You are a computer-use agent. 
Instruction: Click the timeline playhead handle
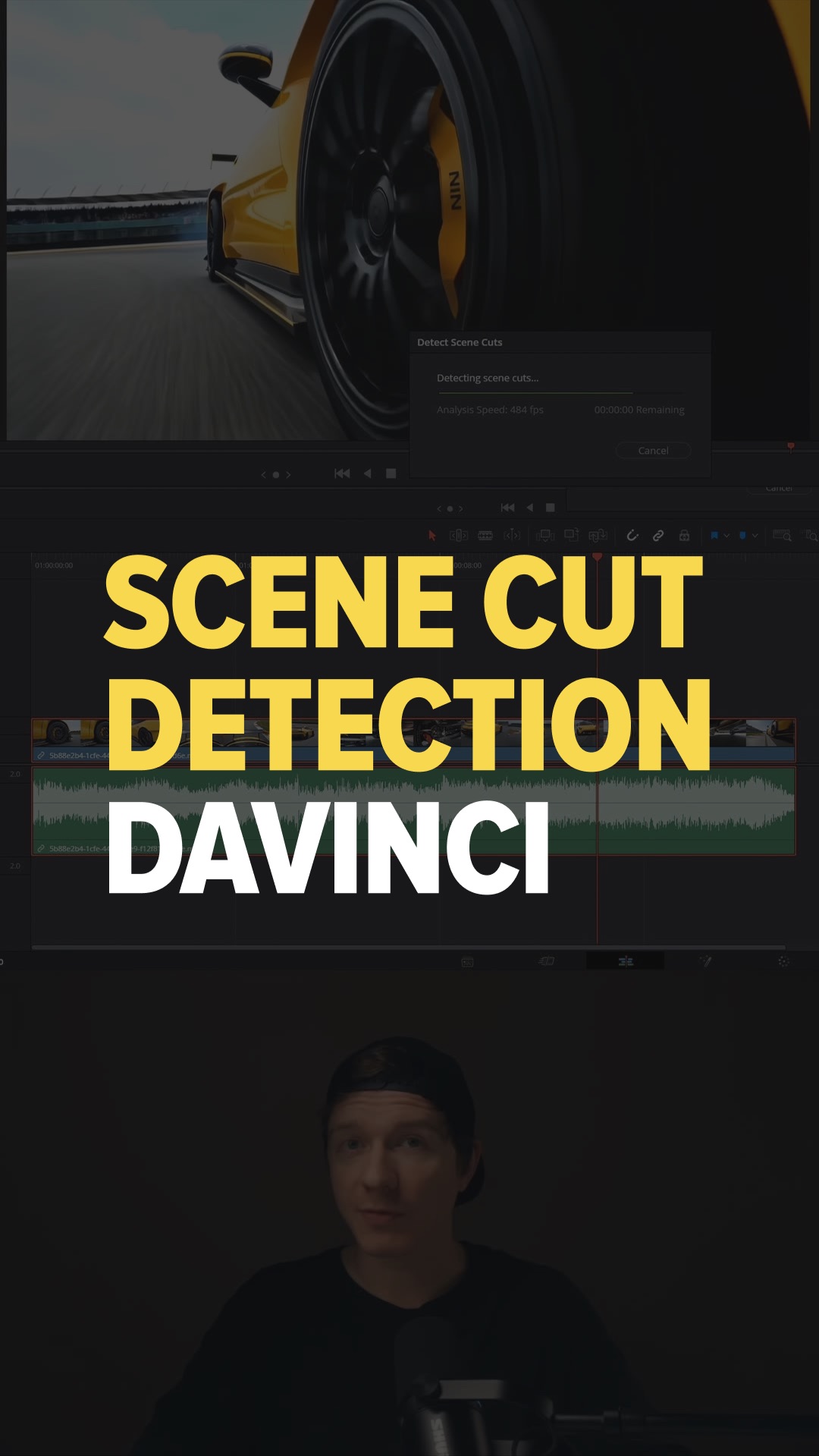coord(598,558)
